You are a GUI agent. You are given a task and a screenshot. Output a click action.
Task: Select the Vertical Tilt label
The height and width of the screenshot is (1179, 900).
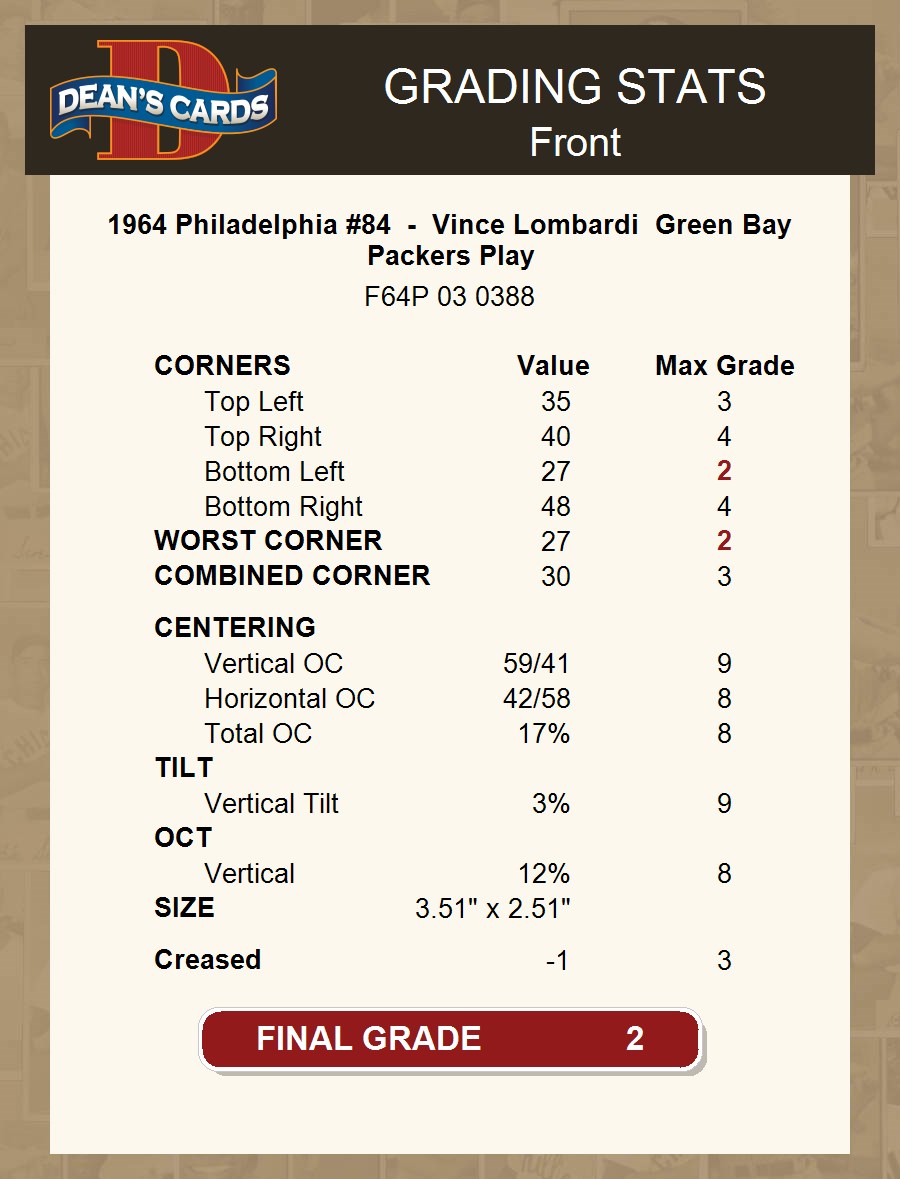[x=271, y=804]
